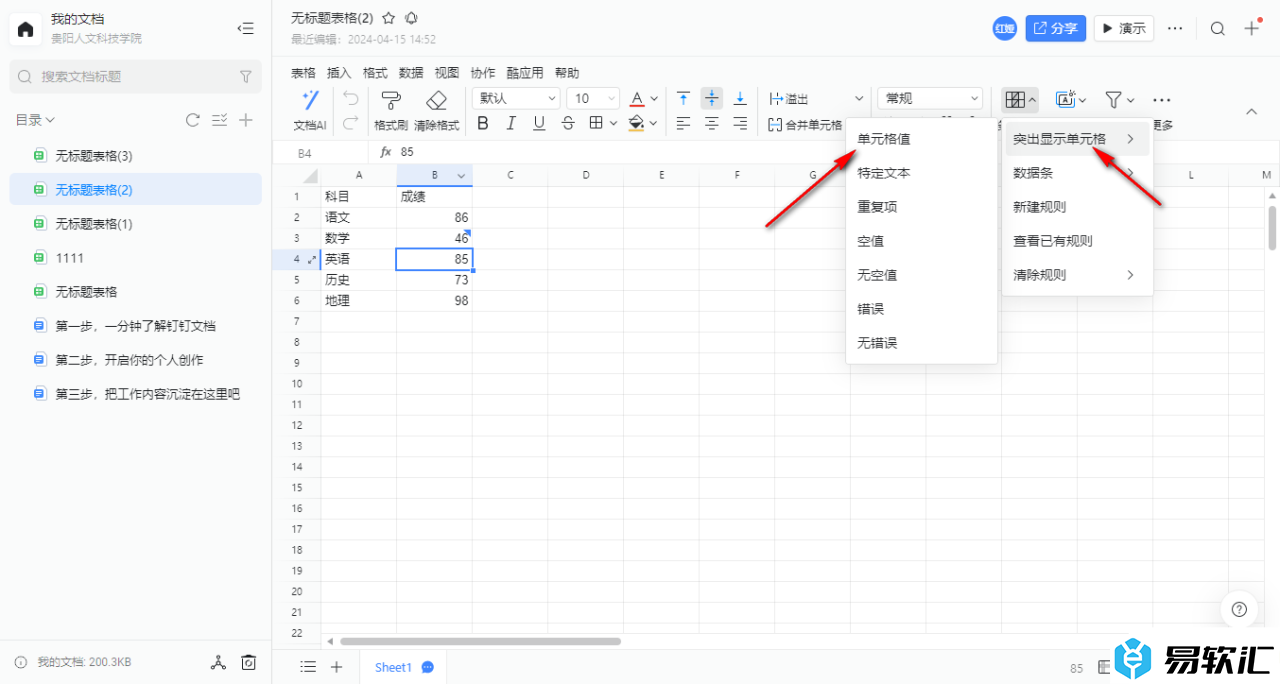Center text horizontally
This screenshot has width=1280, height=684.
pyautogui.click(x=712, y=123)
